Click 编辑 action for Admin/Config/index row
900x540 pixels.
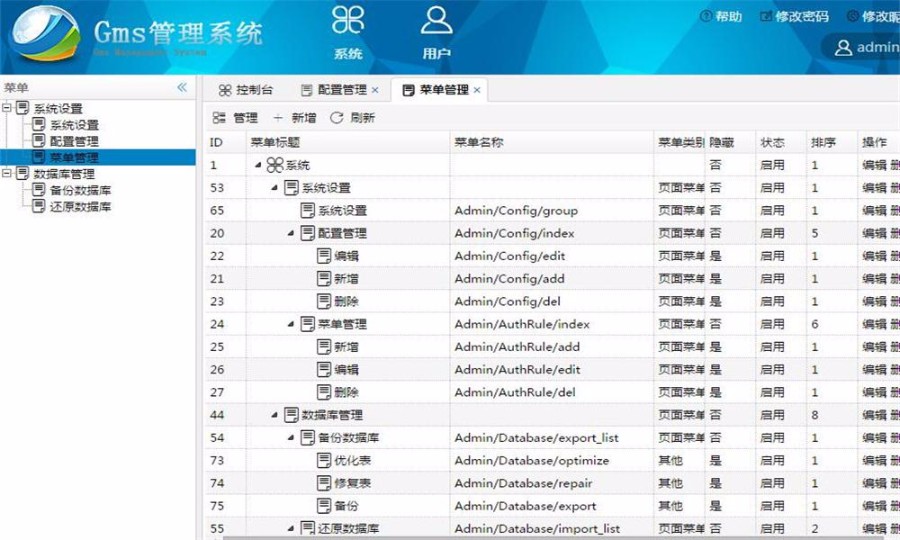tap(874, 233)
